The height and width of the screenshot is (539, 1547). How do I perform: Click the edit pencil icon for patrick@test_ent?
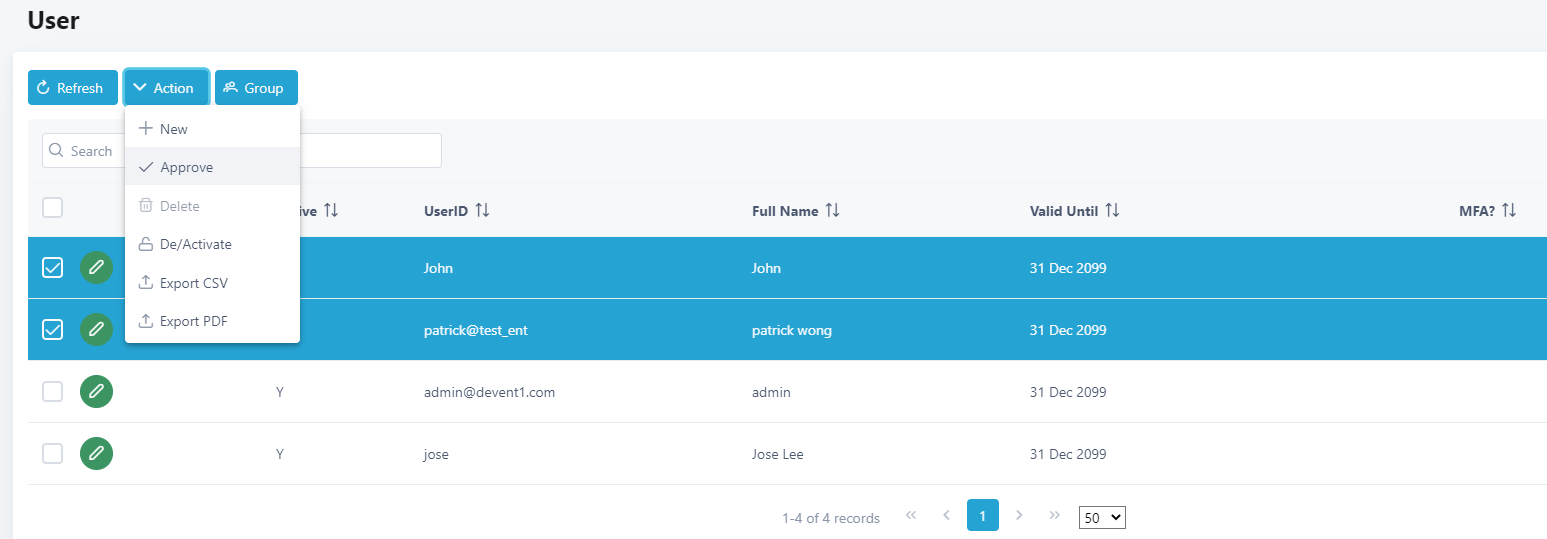pos(96,330)
